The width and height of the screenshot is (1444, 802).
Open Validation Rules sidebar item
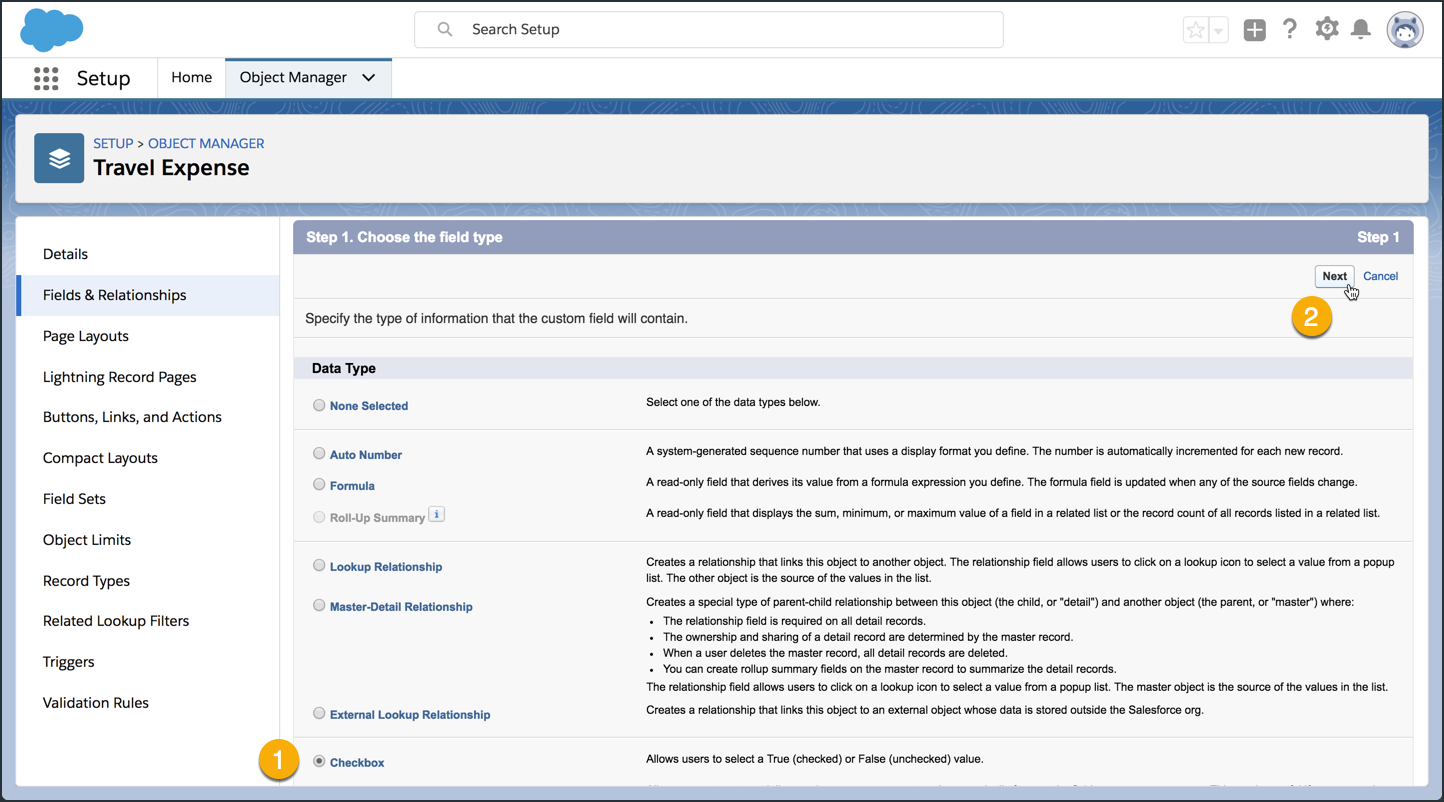148,703
